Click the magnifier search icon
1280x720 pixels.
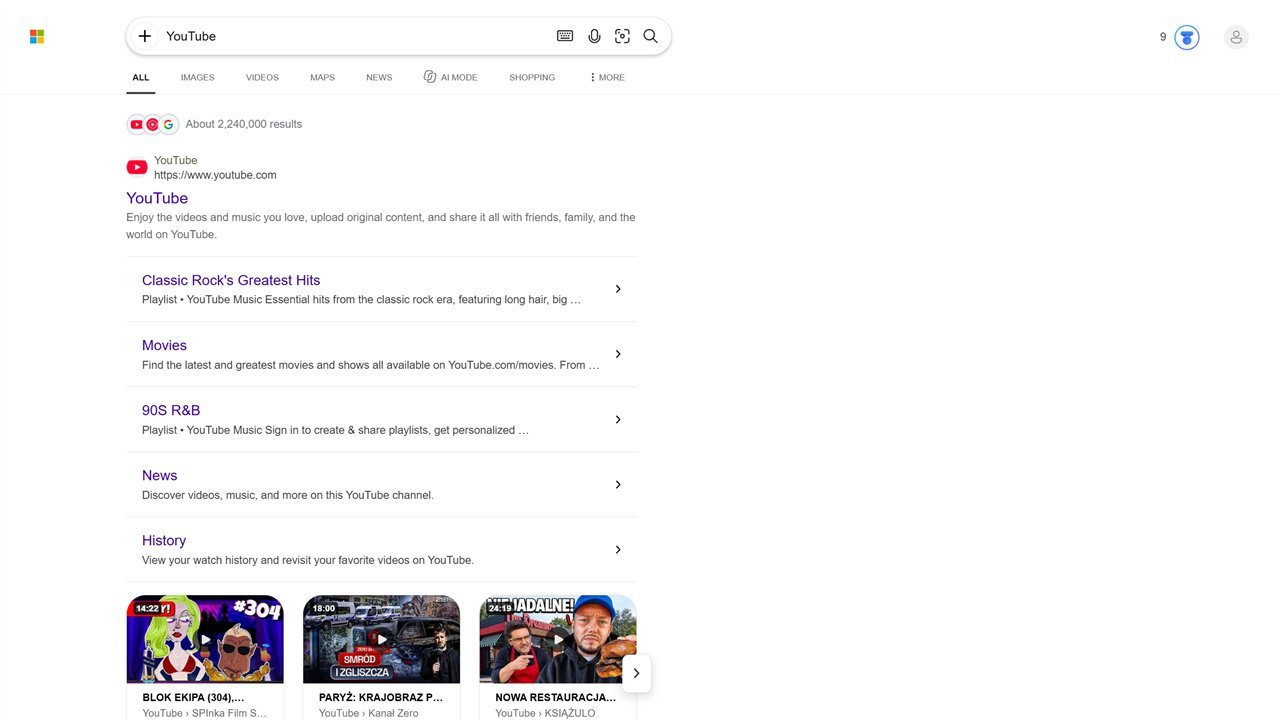(650, 36)
